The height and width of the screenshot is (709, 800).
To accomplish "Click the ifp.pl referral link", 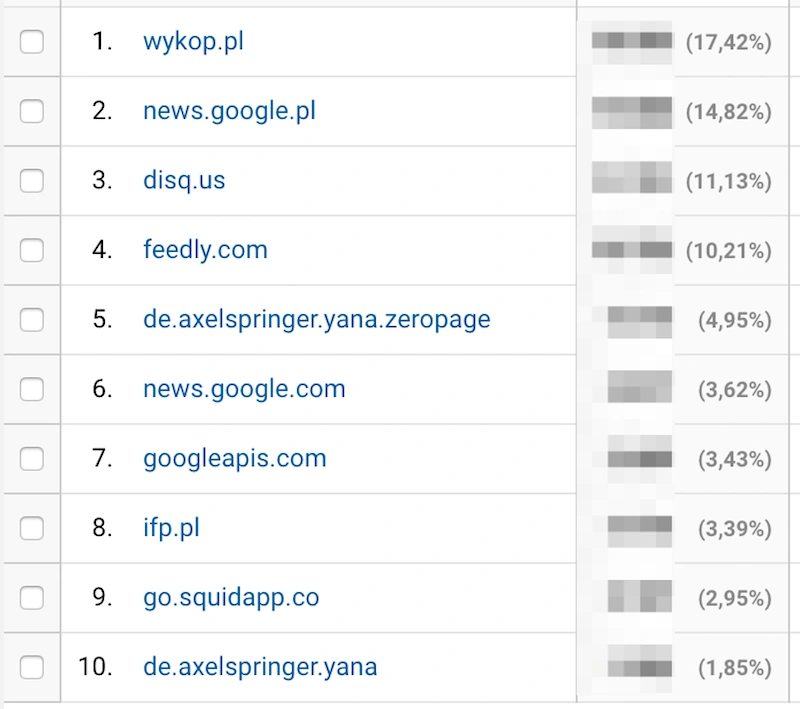I will pyautogui.click(x=171, y=528).
